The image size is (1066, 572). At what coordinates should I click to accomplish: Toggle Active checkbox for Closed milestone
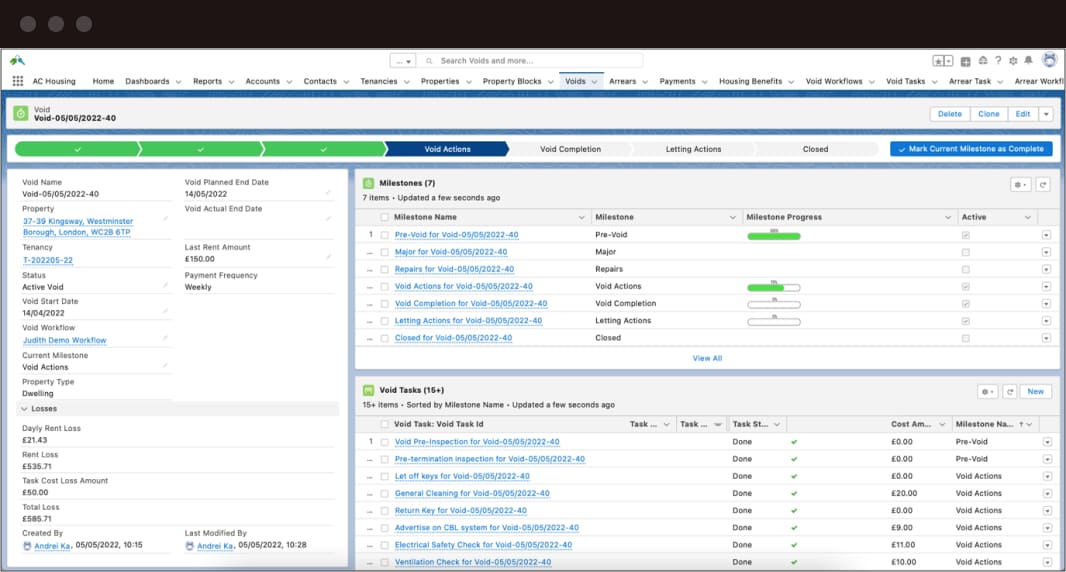965,338
